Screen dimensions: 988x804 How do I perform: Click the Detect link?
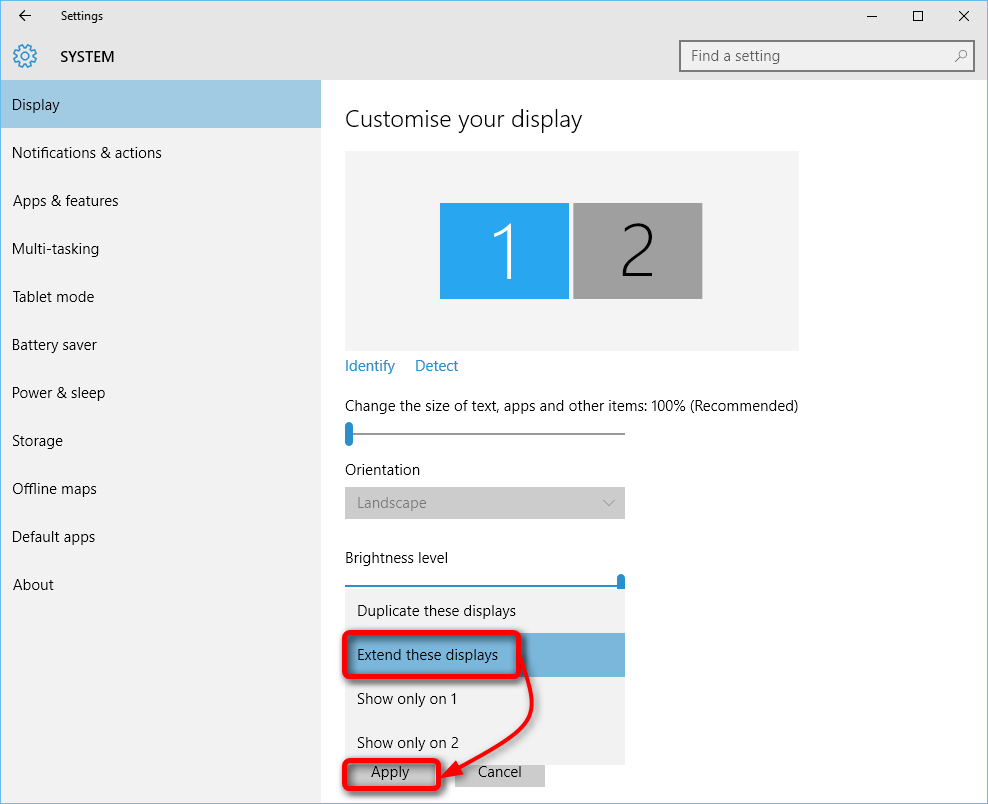click(436, 366)
